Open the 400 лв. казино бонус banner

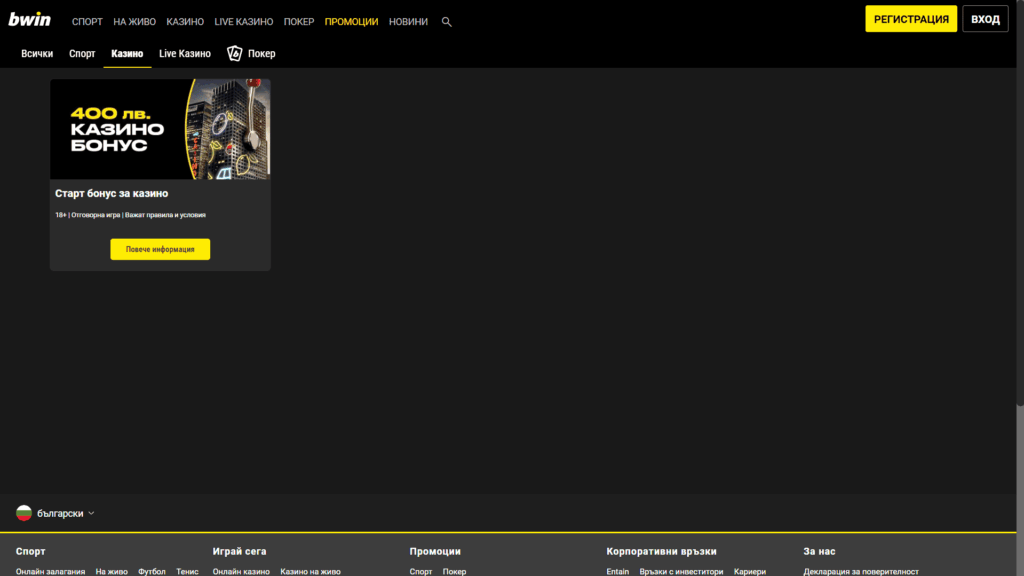click(161, 128)
